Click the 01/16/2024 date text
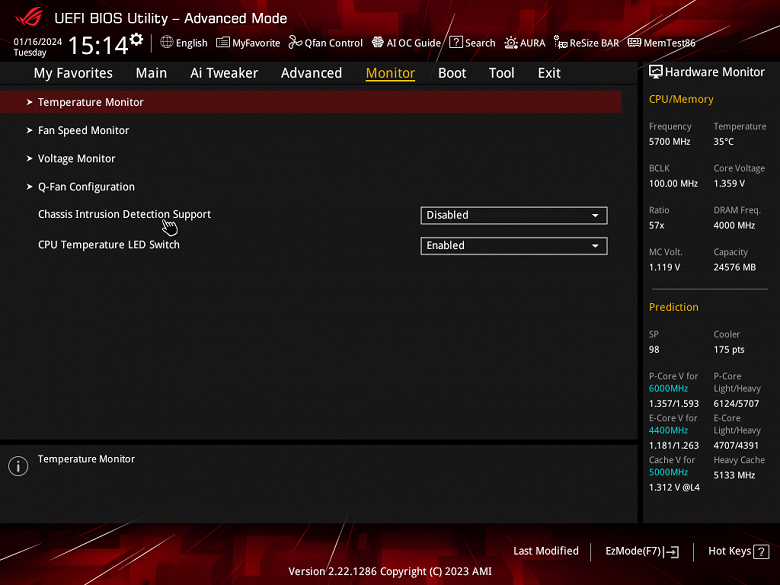The width and height of the screenshot is (780, 585). (38, 42)
